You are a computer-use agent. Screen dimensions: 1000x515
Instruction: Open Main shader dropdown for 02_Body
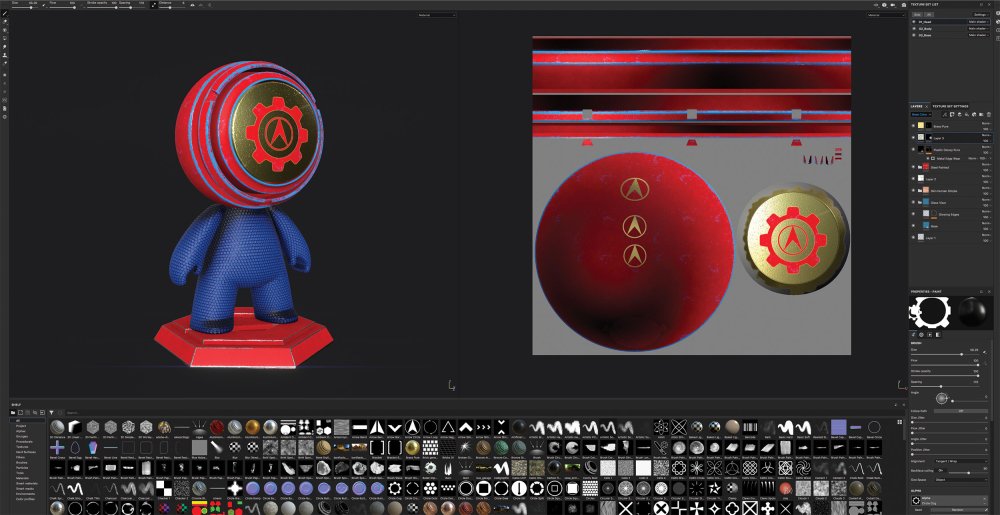pyautogui.click(x=979, y=29)
